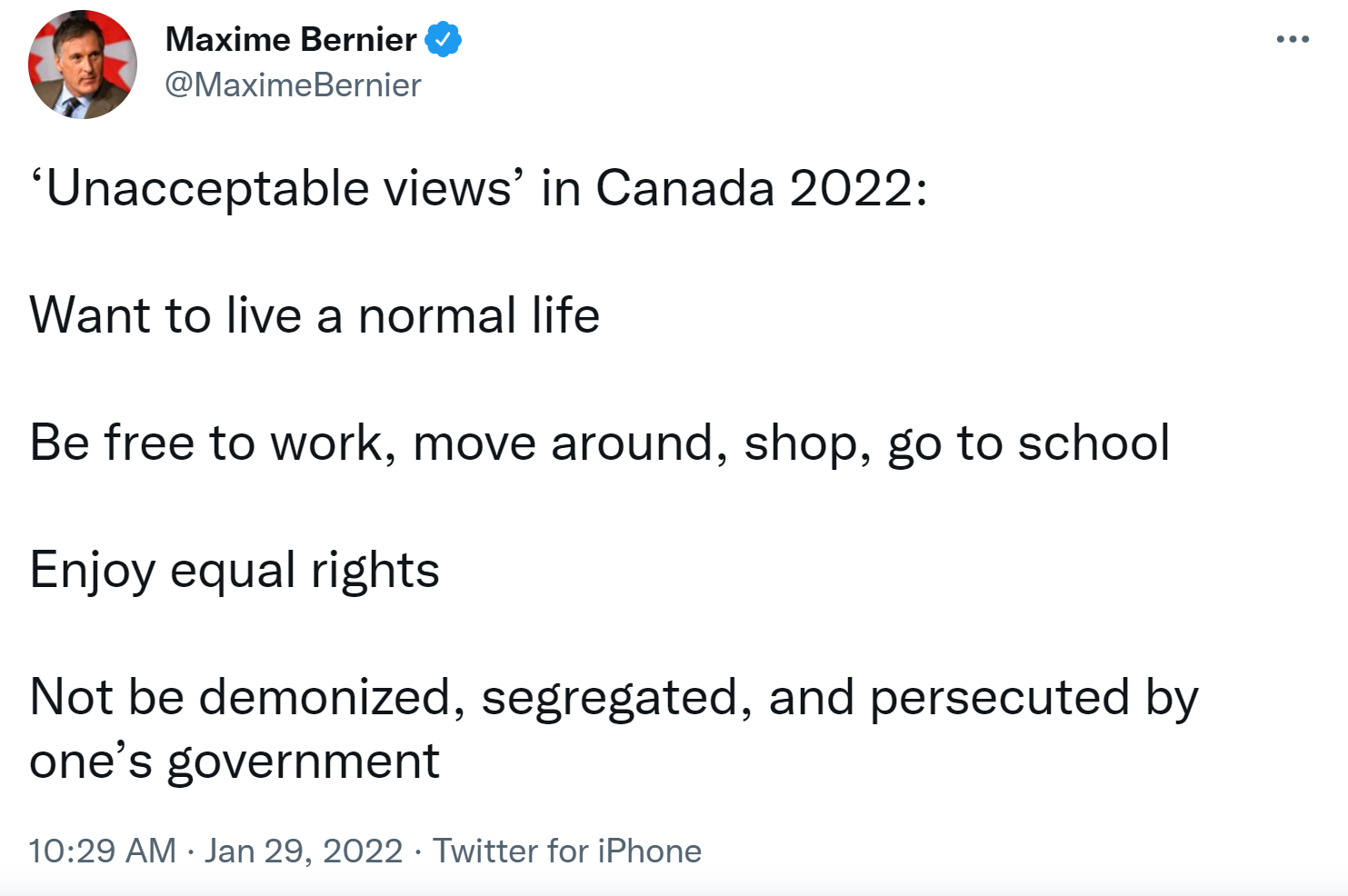Viewport: 1348px width, 896px height.
Task: Click the word 'Canada' in the tweet
Action: tap(684, 189)
